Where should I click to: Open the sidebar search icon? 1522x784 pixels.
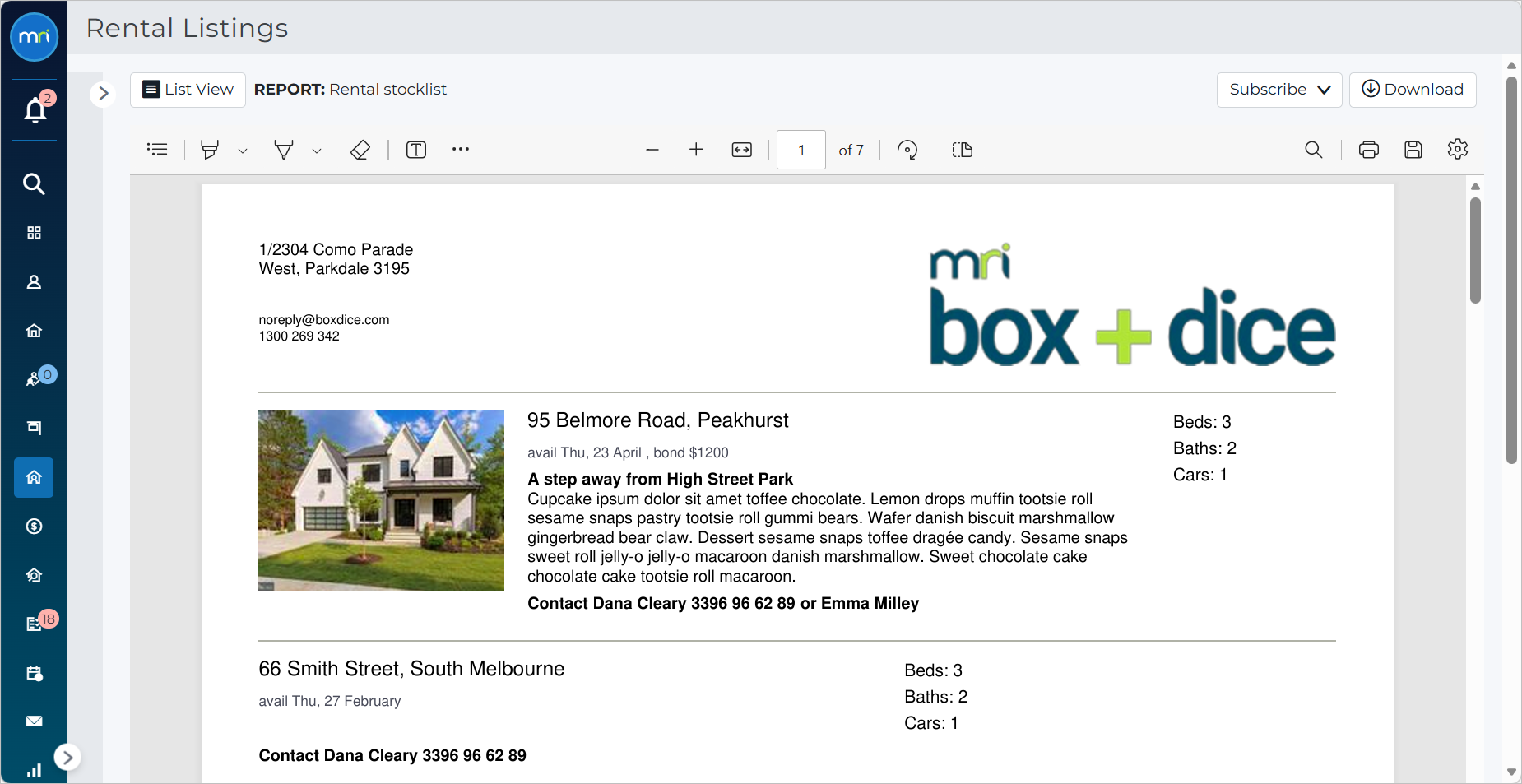(x=34, y=183)
